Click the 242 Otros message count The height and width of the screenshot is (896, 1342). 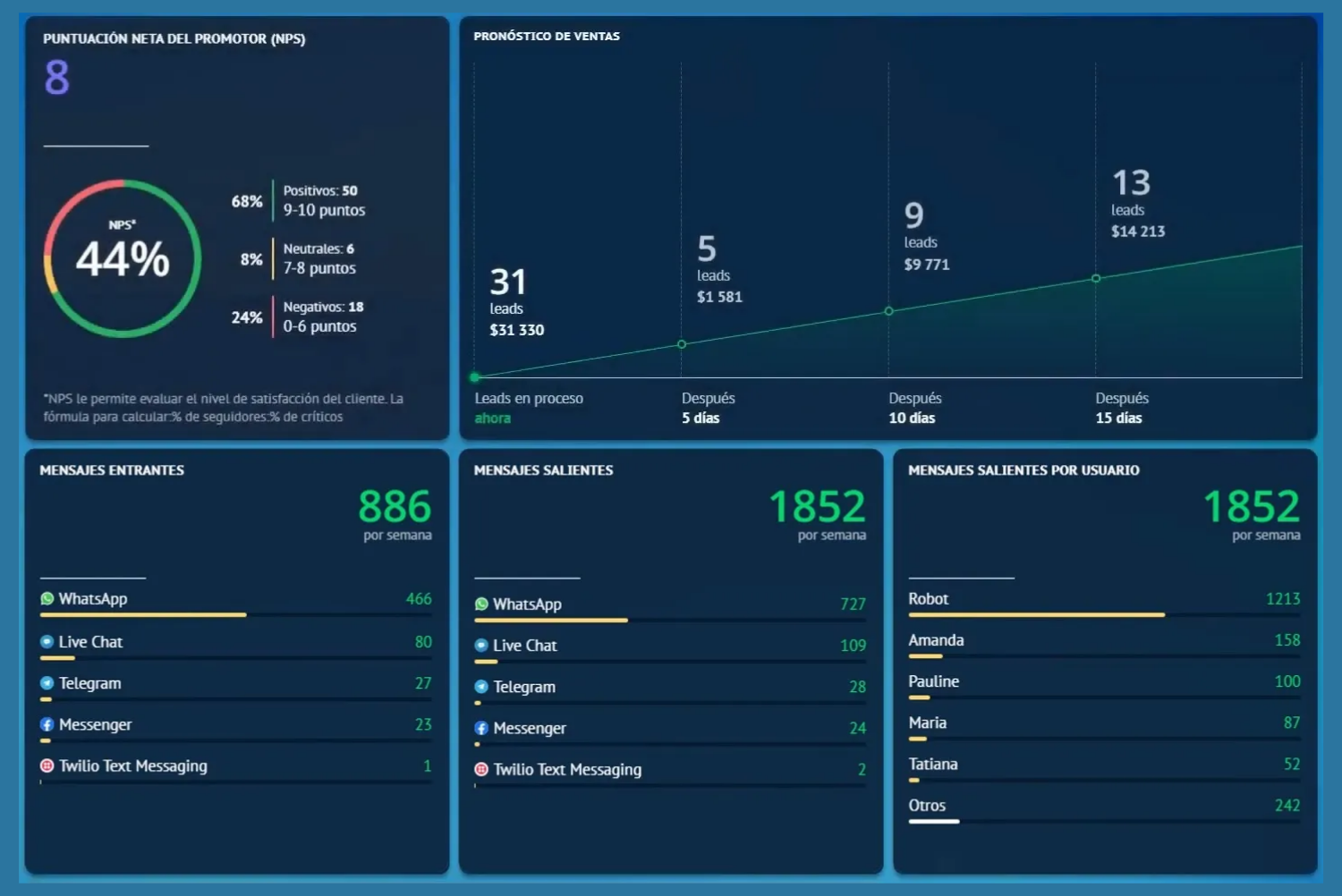(1287, 806)
